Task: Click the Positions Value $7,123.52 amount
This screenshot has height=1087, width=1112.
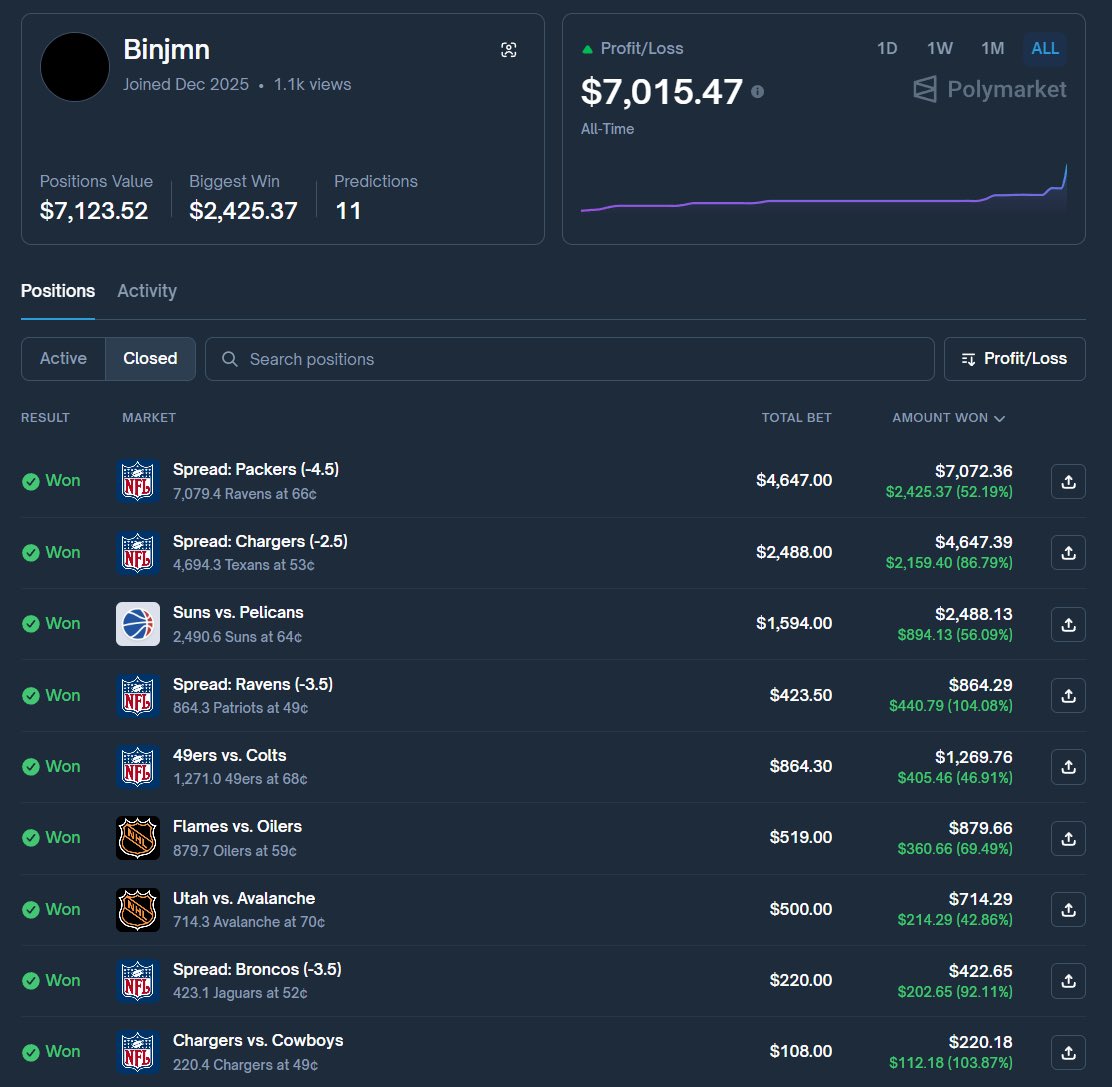Action: (x=94, y=211)
